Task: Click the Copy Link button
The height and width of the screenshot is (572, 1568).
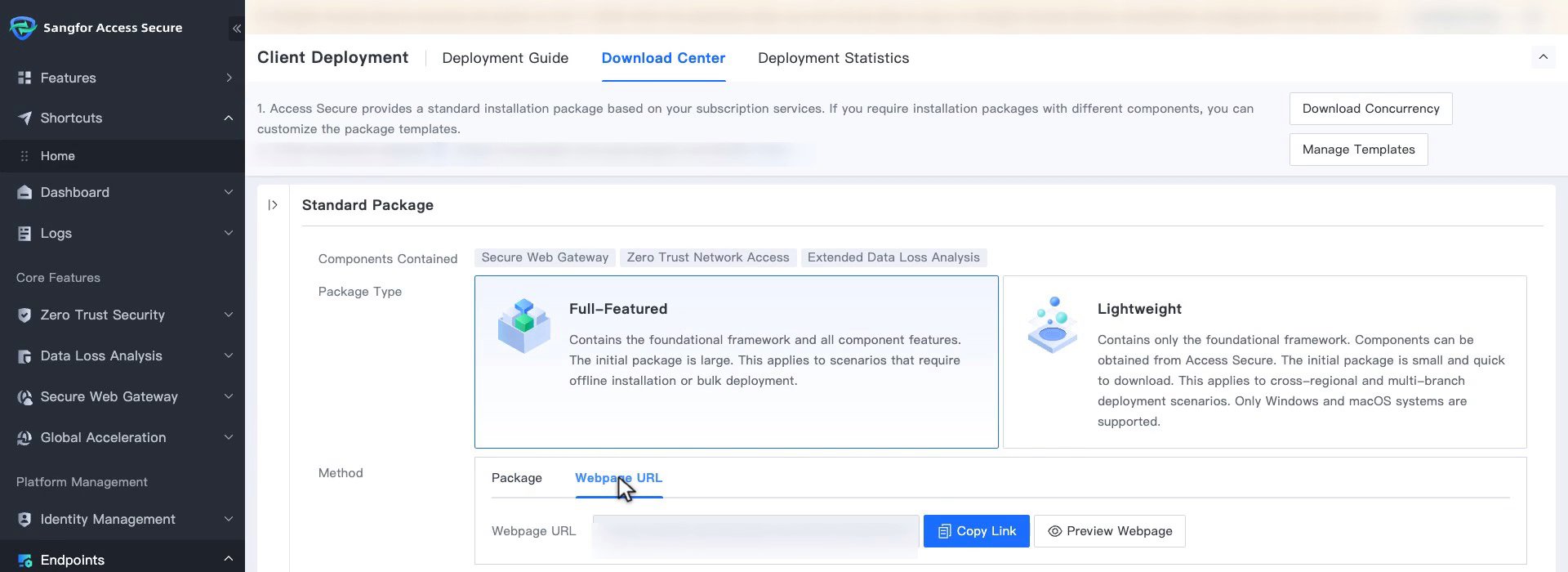Action: click(976, 531)
